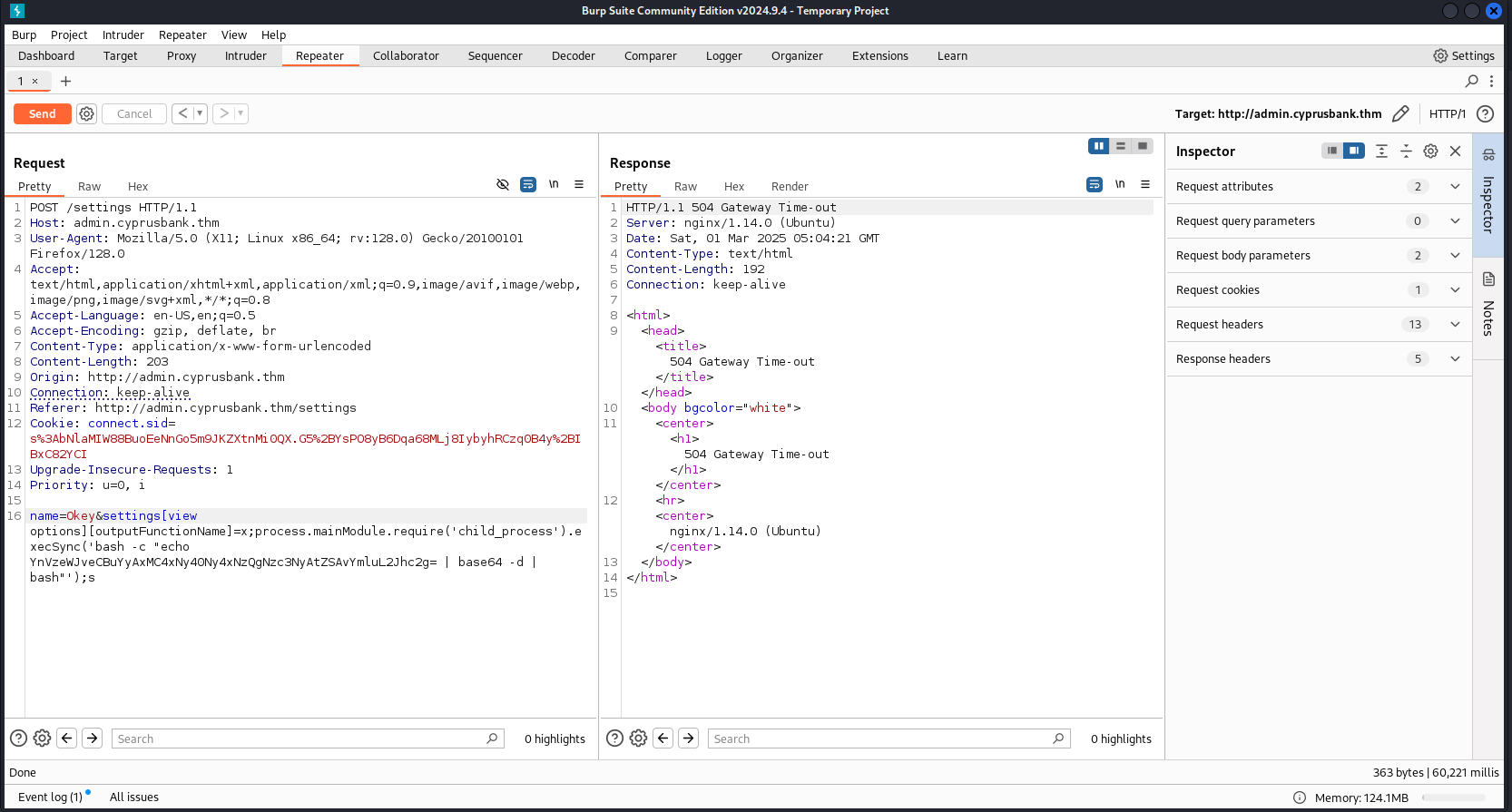Open Request pane hamburger menu

pyautogui.click(x=579, y=184)
